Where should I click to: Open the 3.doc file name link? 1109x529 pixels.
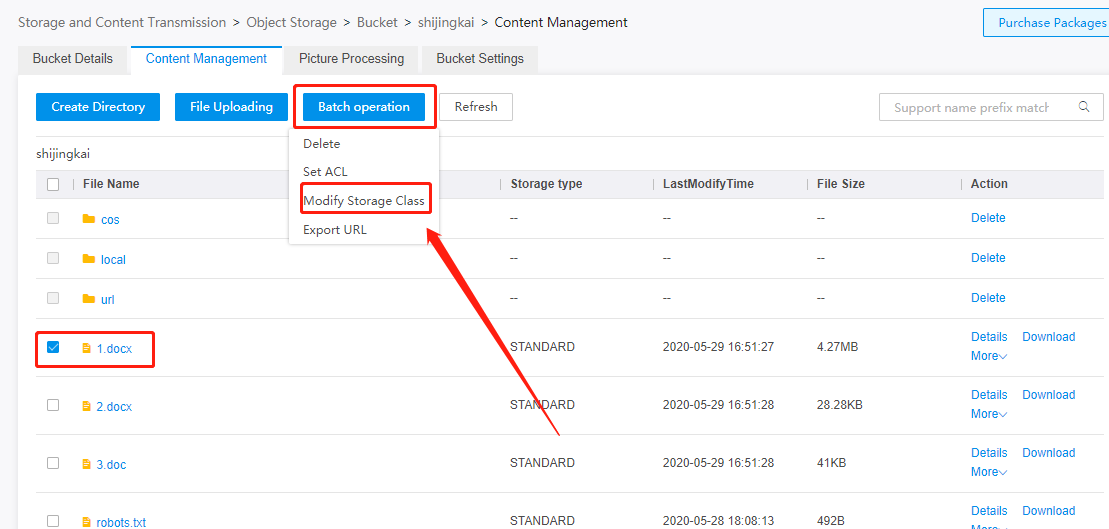[x=112, y=465]
